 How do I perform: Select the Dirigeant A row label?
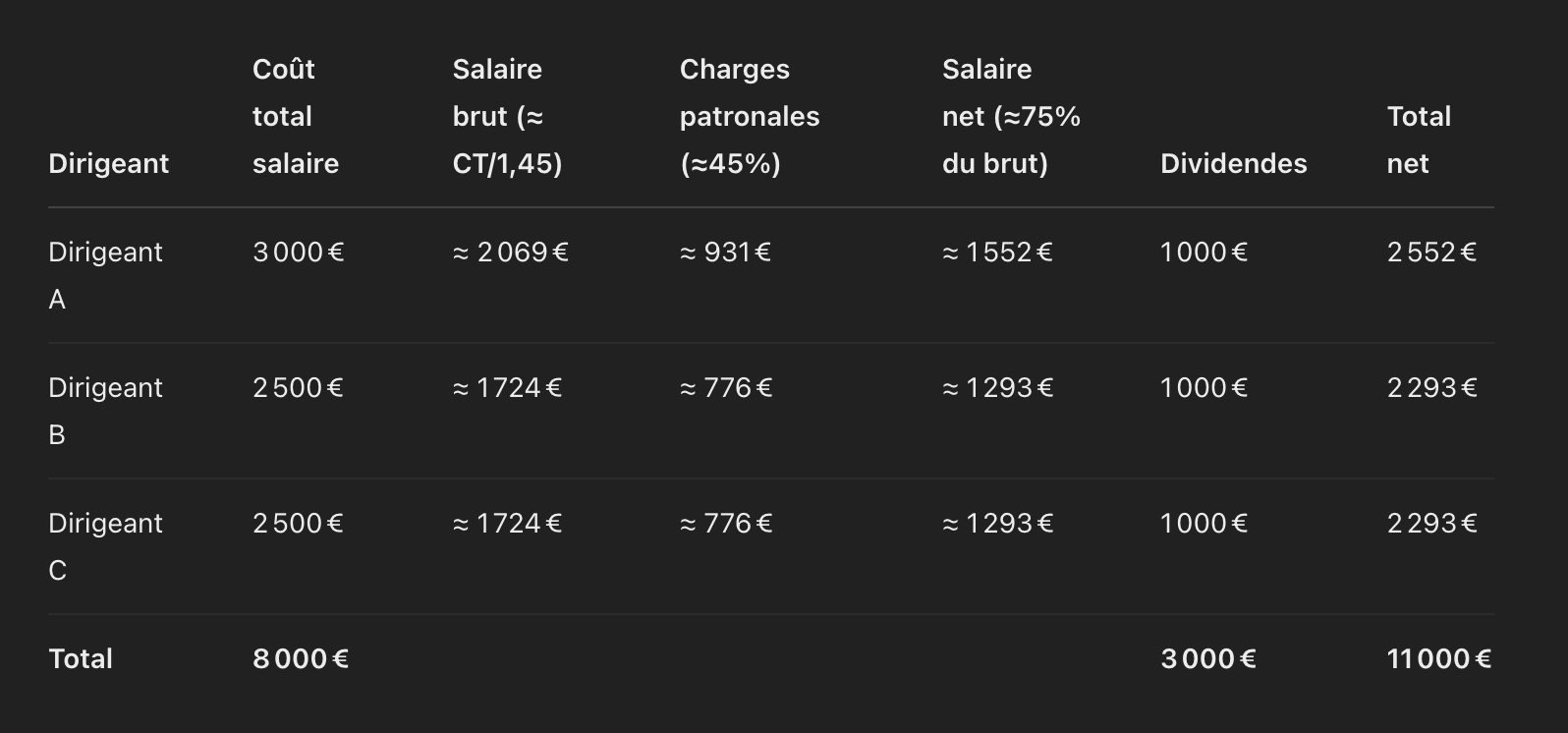click(105, 275)
